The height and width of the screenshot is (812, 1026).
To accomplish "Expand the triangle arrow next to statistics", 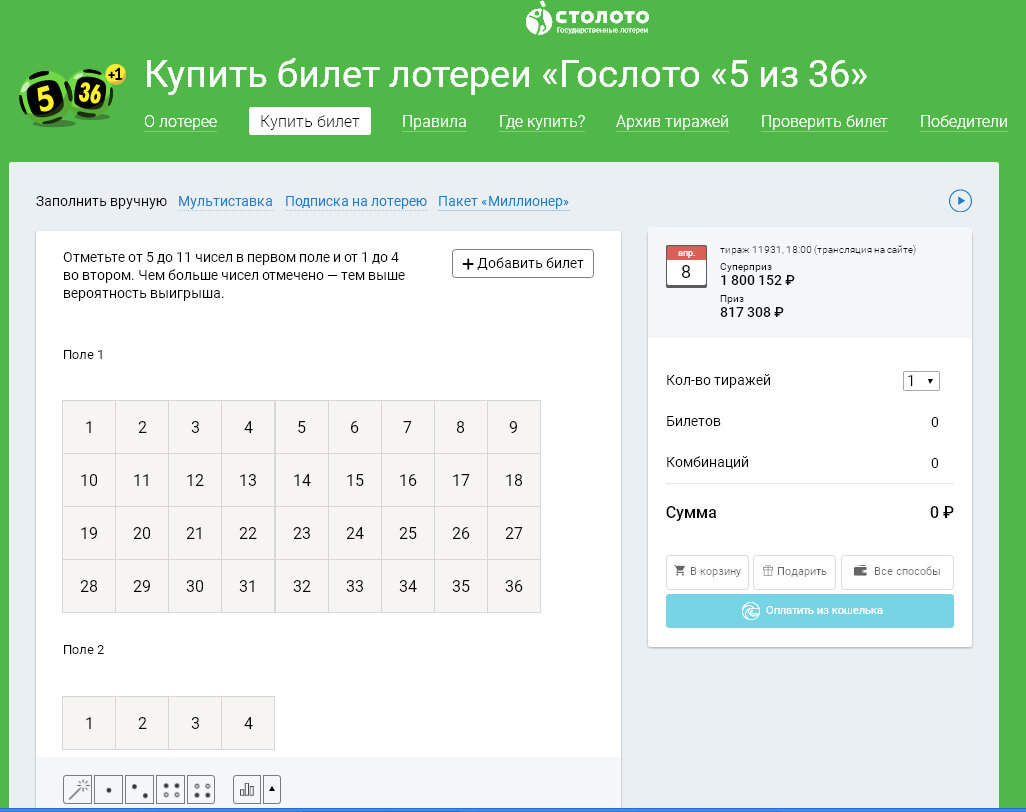I will coord(272,789).
